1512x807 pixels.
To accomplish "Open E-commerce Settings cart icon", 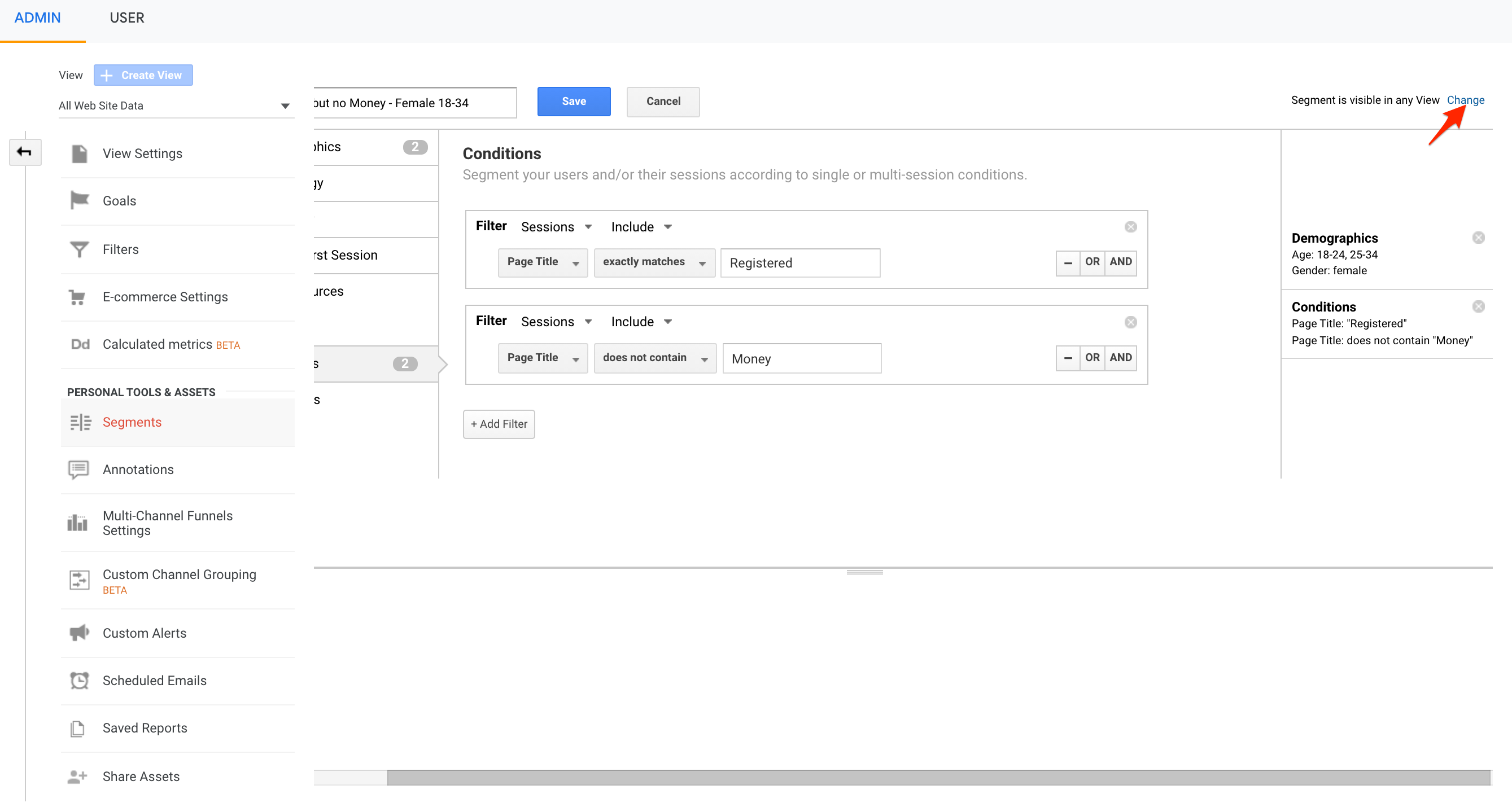I will coord(77,297).
